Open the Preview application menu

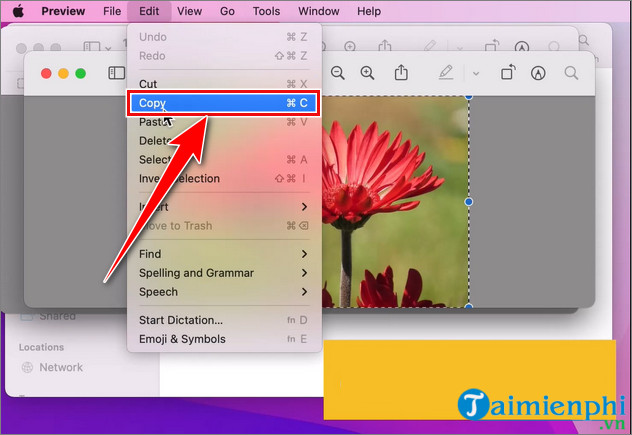(x=63, y=11)
